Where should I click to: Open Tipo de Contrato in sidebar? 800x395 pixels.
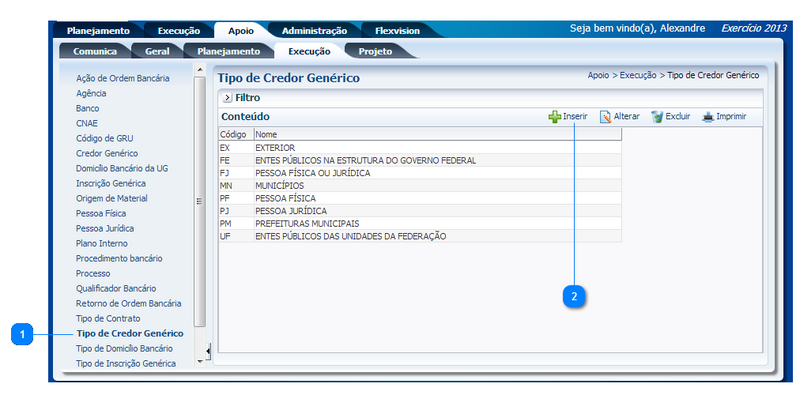(x=108, y=318)
